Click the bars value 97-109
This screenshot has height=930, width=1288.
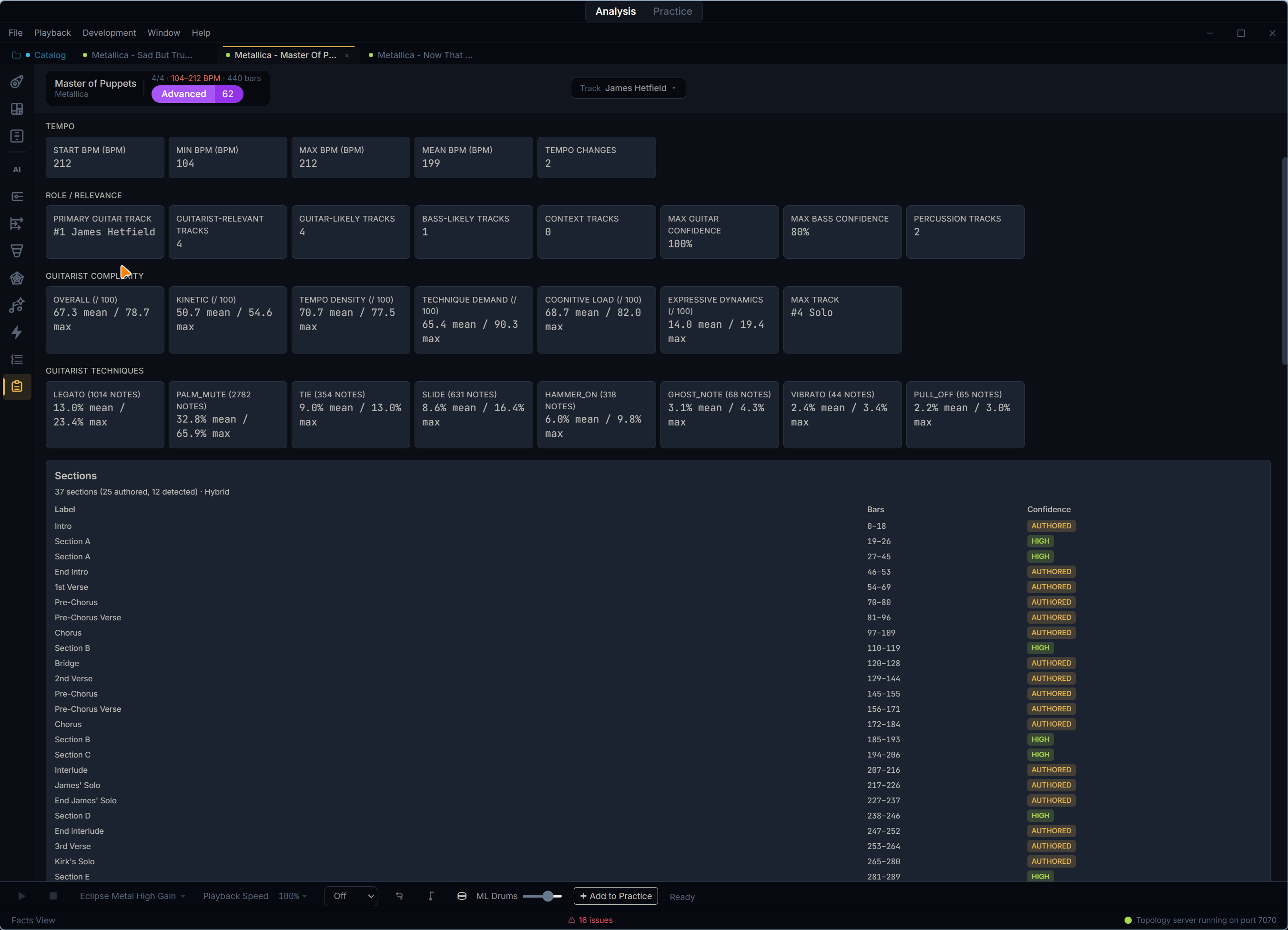pos(881,633)
